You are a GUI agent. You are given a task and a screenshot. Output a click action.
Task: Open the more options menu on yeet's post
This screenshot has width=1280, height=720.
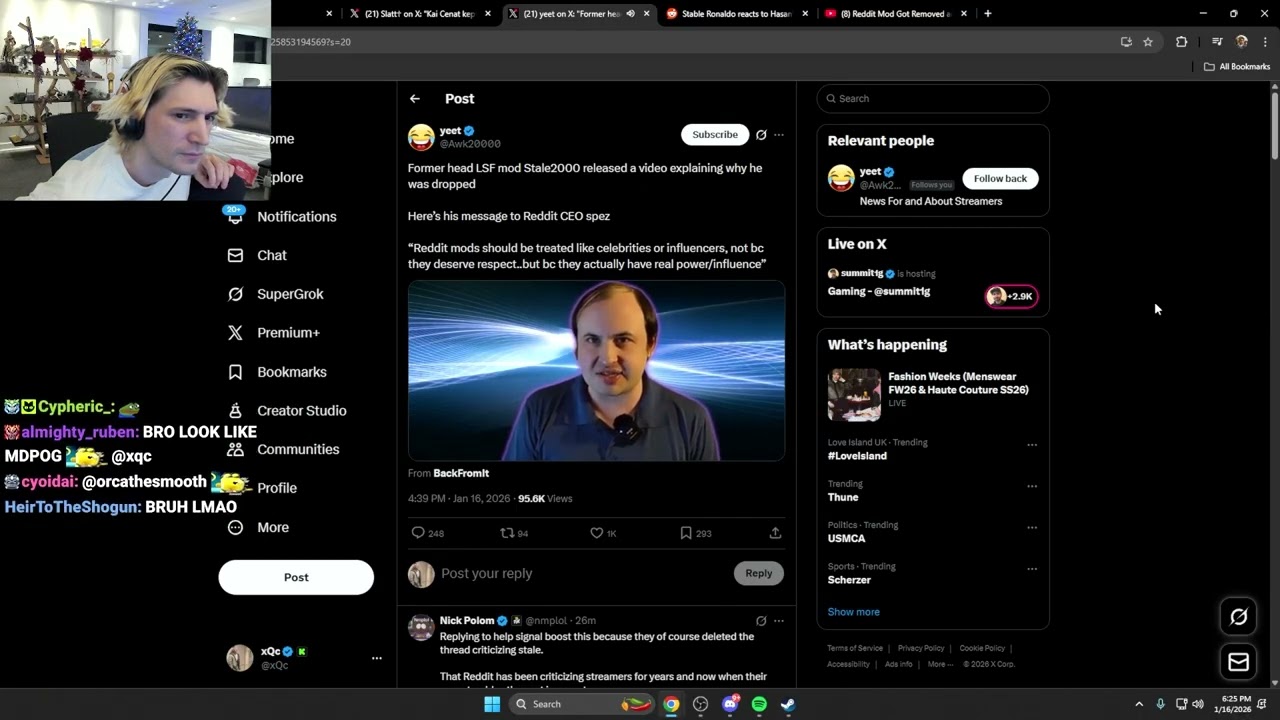[x=779, y=134]
